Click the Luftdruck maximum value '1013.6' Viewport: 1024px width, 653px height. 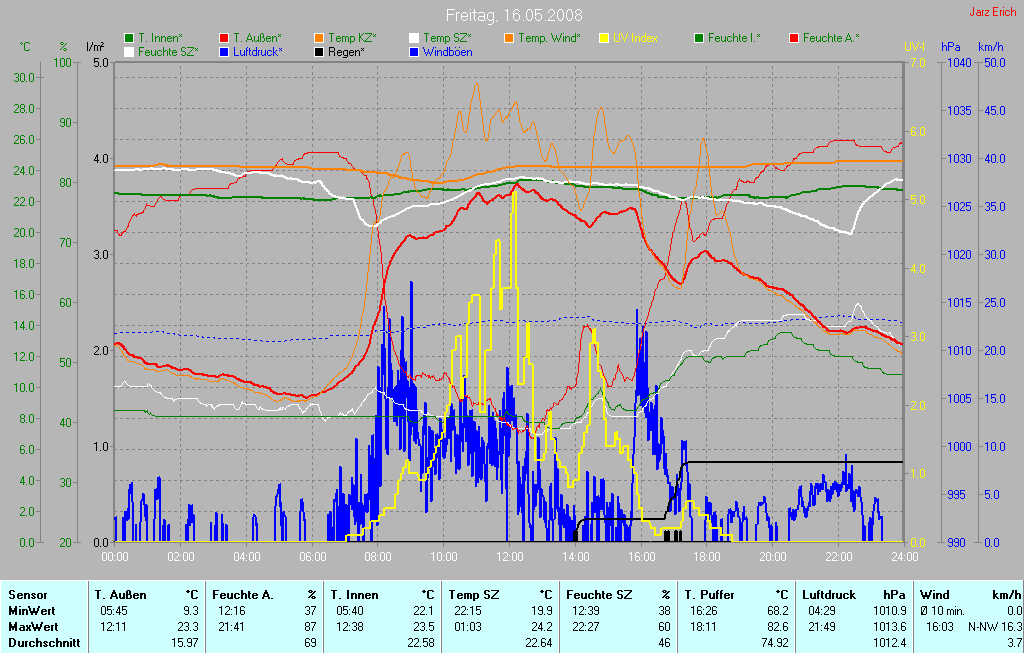pyautogui.click(x=889, y=627)
